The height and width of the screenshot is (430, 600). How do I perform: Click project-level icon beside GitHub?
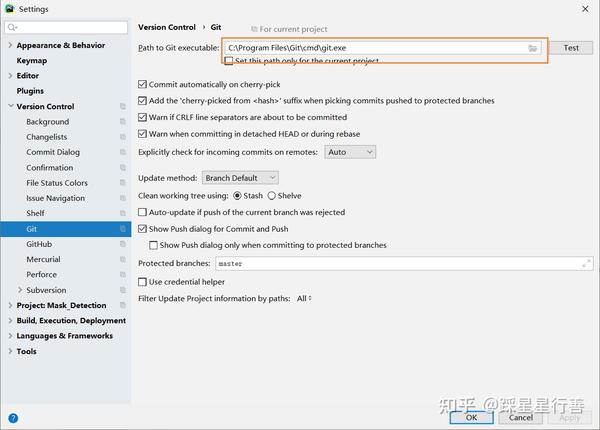pyautogui.click(x=122, y=244)
